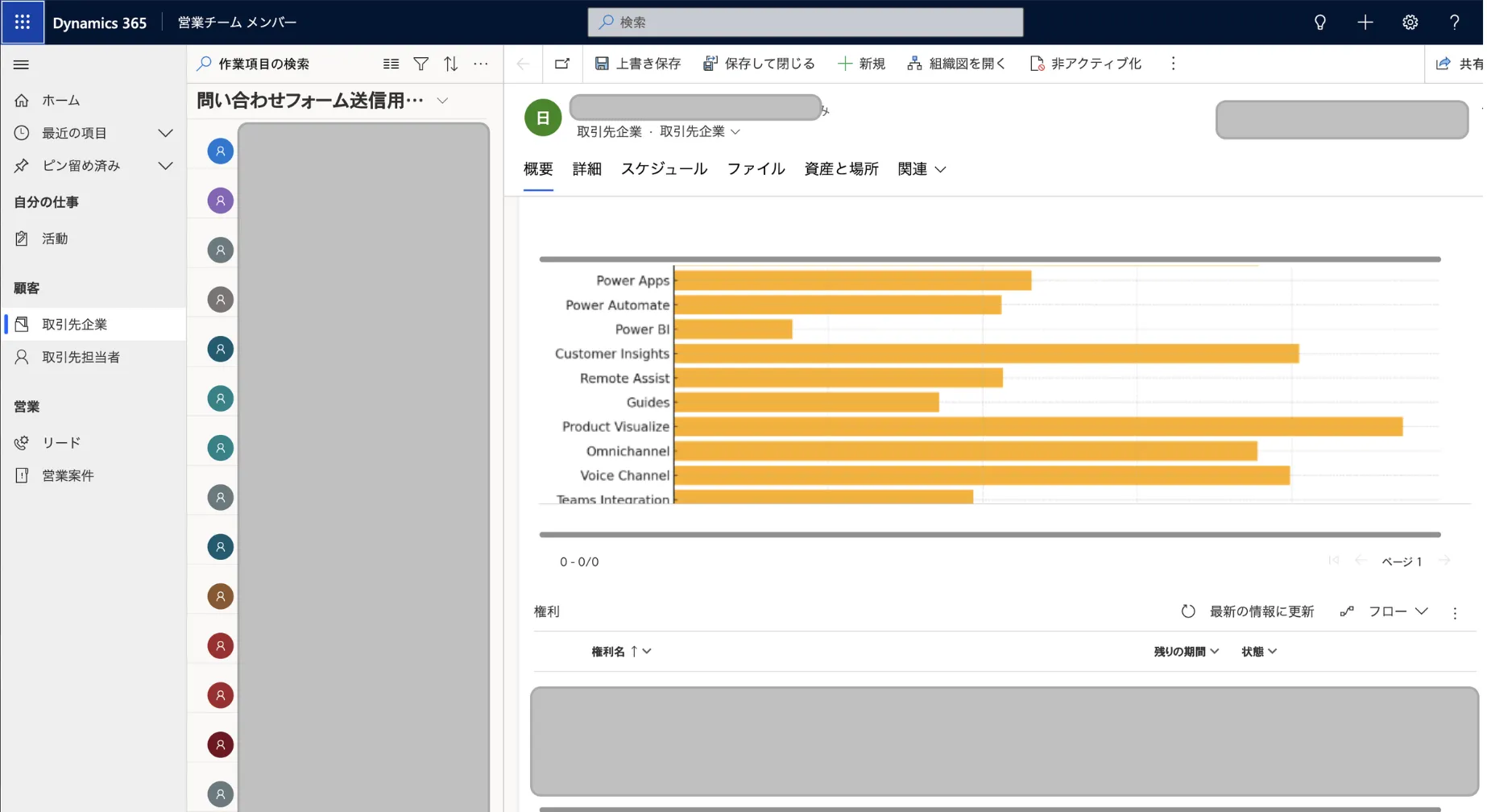Switch to the 資産と場所 tab
1487x812 pixels.
click(841, 169)
